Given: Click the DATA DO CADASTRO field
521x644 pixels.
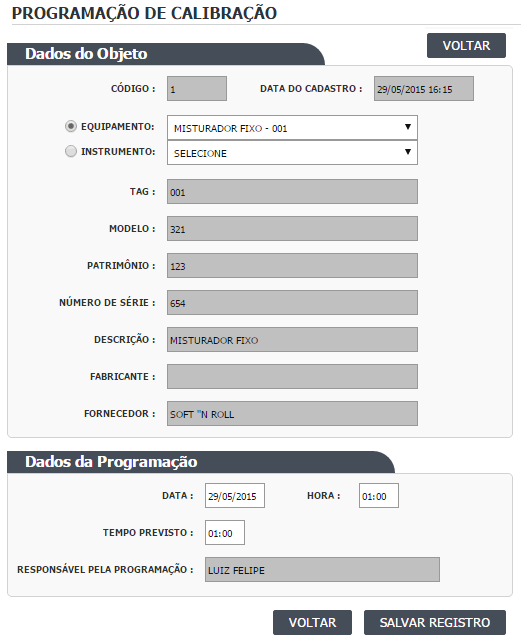Looking at the screenshot, I should click(x=424, y=88).
